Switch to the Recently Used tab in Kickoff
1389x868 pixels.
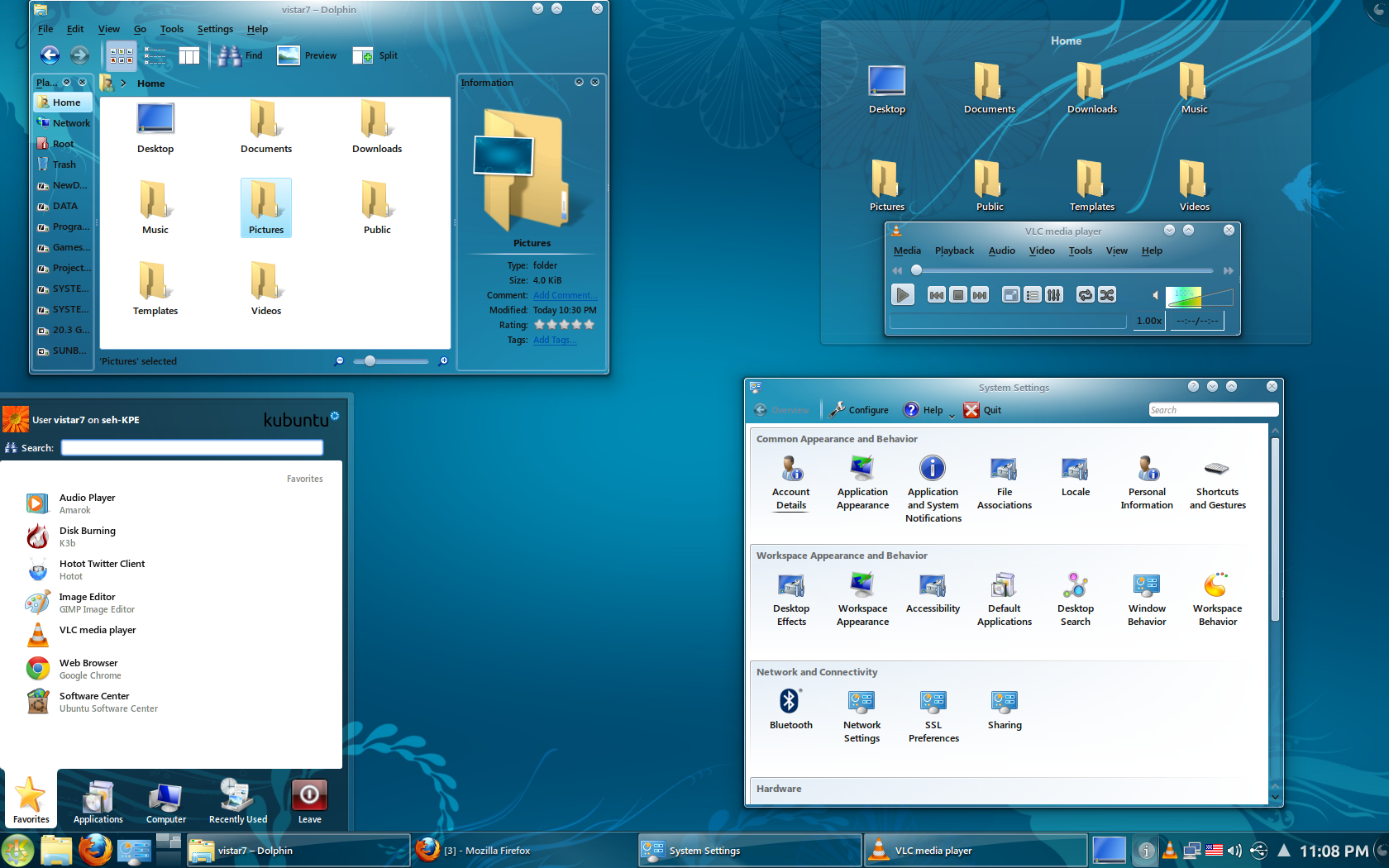(x=238, y=800)
